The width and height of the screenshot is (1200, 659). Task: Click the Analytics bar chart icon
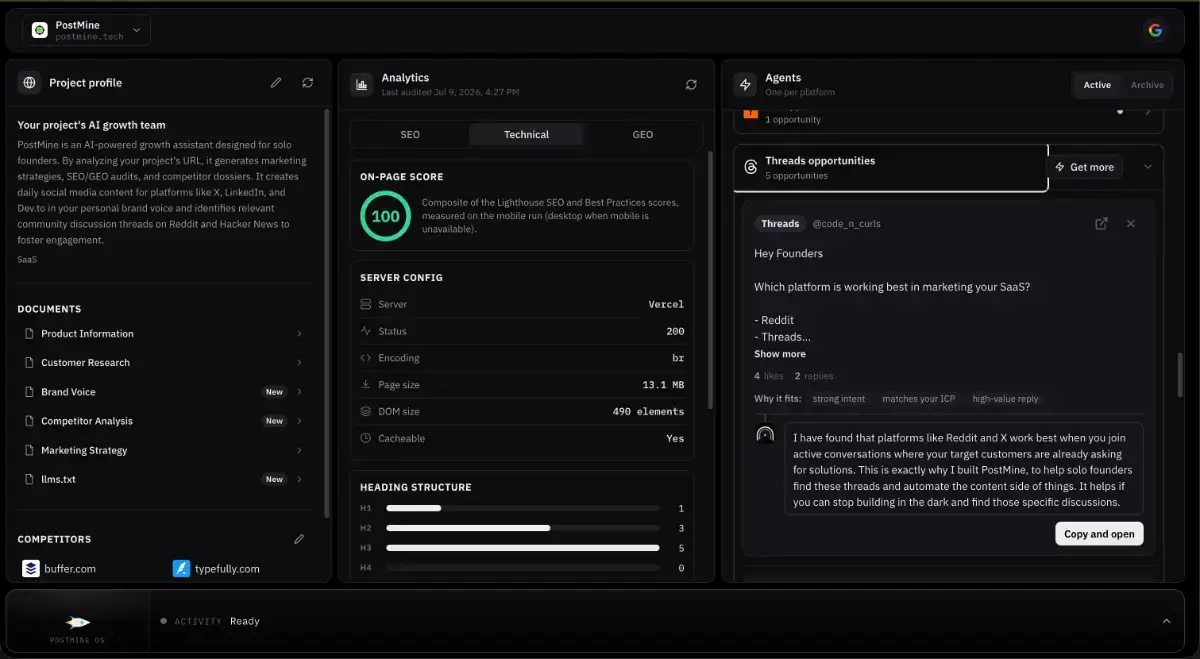tap(361, 85)
